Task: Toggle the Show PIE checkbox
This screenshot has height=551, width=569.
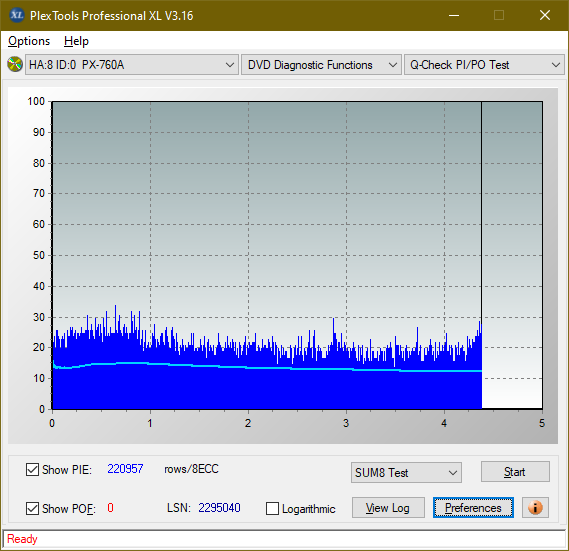Action: tap(32, 469)
